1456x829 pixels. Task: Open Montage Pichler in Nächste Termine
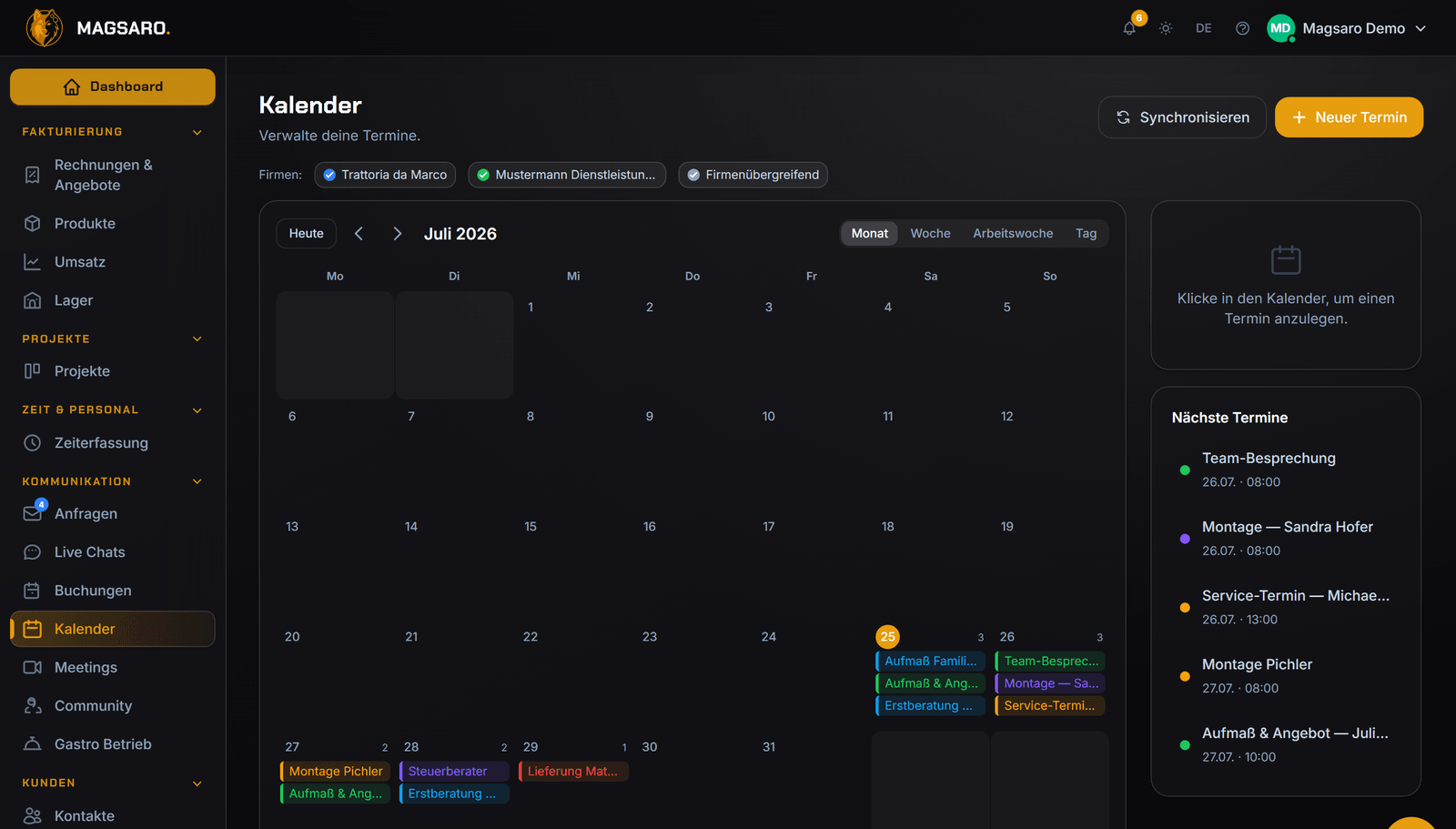[1285, 676]
